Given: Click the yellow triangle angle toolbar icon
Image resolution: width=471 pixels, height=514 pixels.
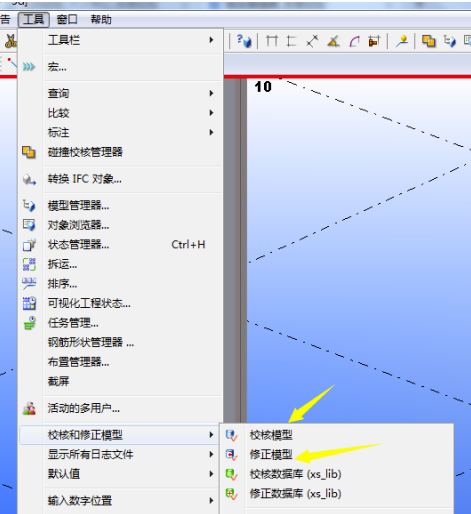Looking at the screenshot, I should pyautogui.click(x=333, y=41).
